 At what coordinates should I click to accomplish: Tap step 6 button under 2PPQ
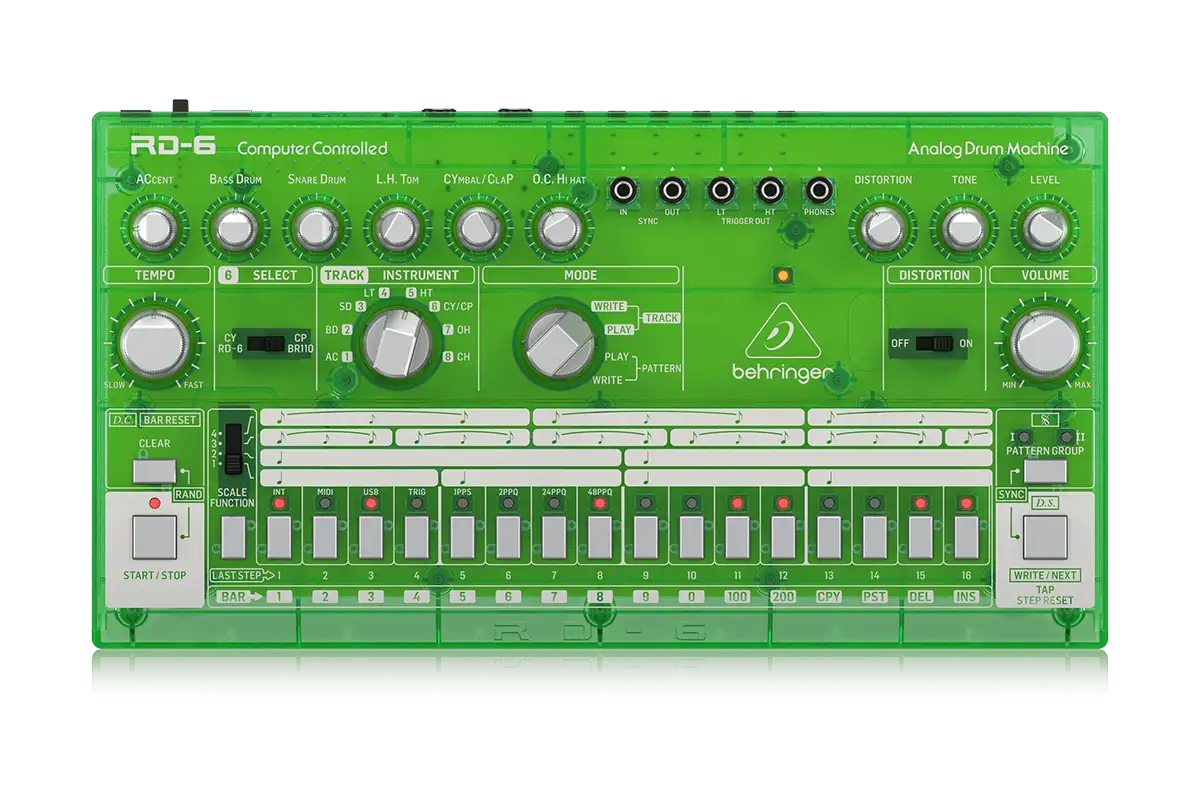pos(508,537)
